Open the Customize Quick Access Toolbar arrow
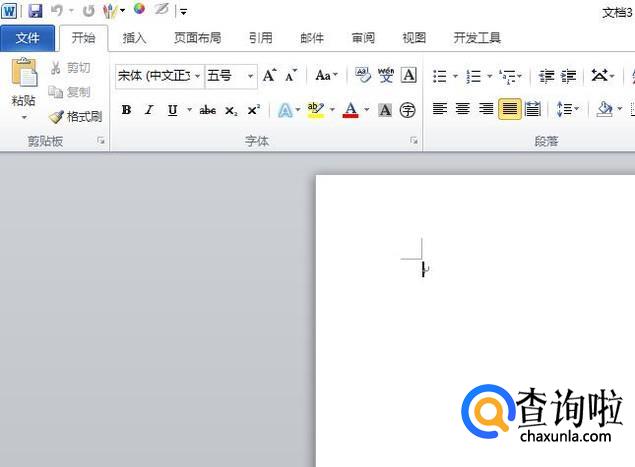 pyautogui.click(x=183, y=12)
